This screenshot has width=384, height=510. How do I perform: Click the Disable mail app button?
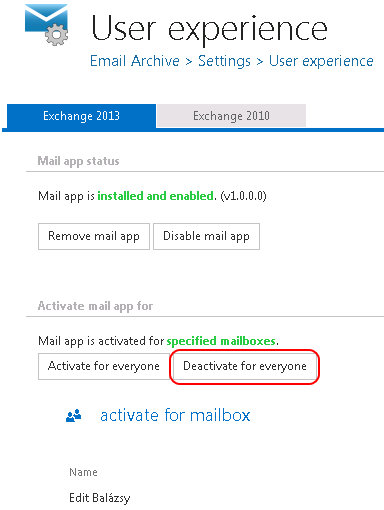click(206, 236)
